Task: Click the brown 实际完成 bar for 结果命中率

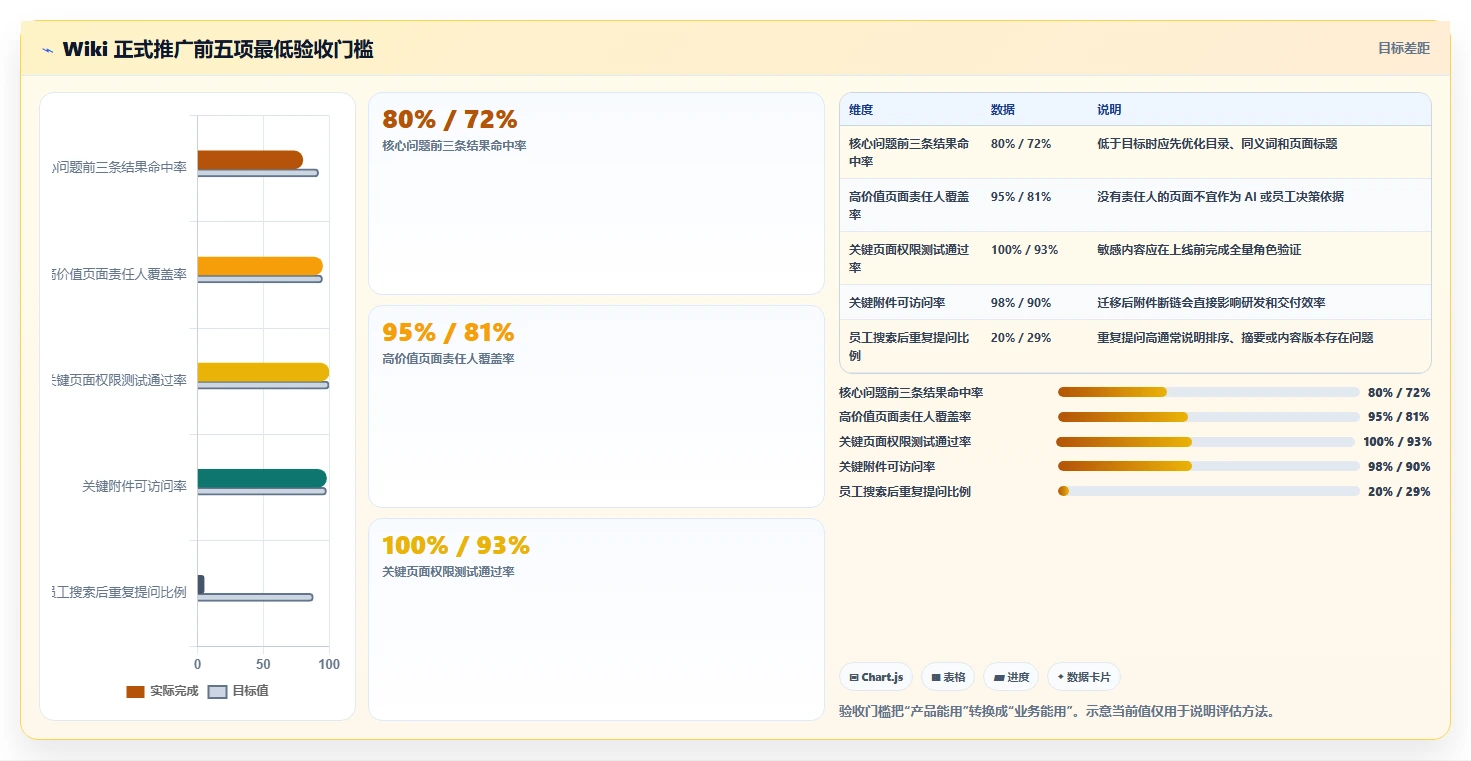Action: [x=250, y=160]
